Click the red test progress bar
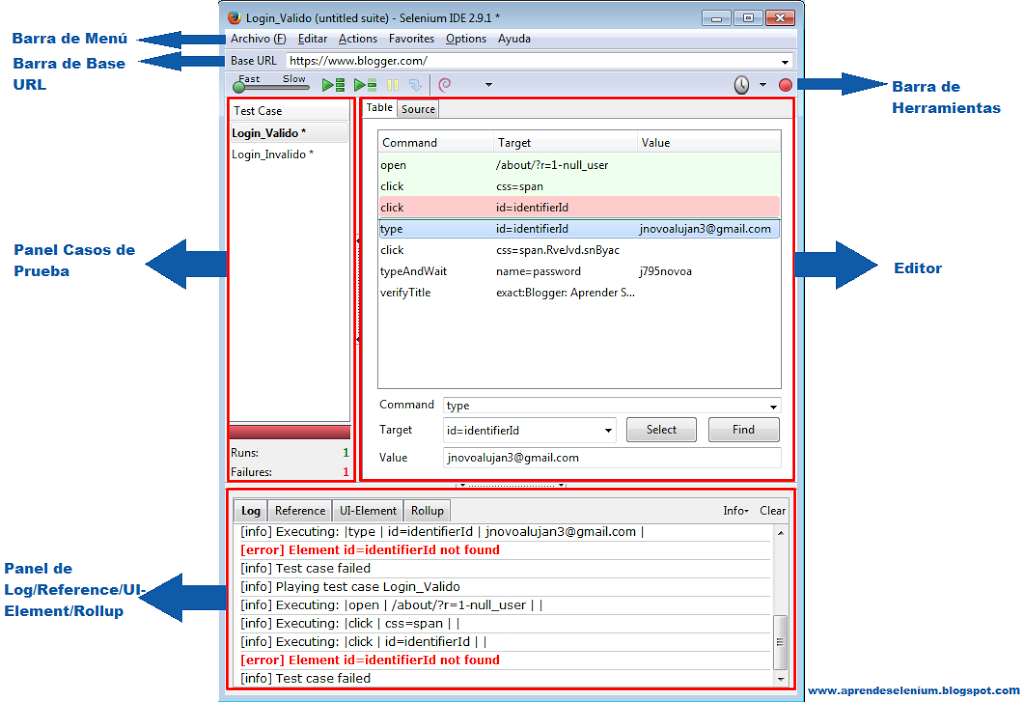The width and height of the screenshot is (1024, 702). 289,432
